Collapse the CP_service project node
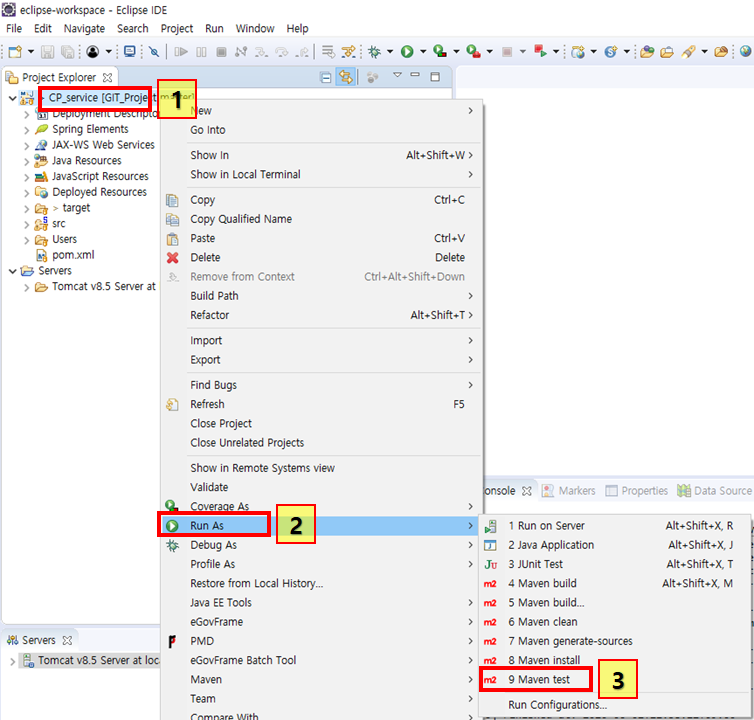Viewport: 754px width, 720px height. pyautogui.click(x=13, y=98)
